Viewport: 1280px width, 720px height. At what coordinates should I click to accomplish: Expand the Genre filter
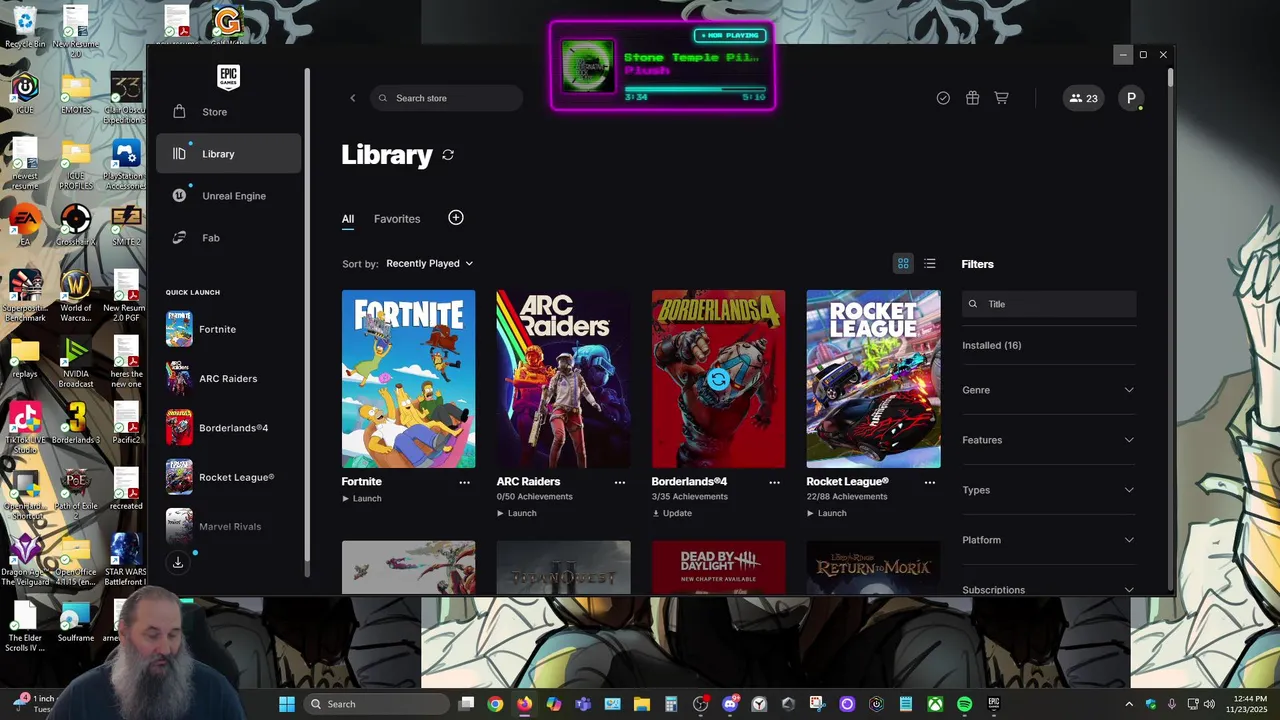1048,390
